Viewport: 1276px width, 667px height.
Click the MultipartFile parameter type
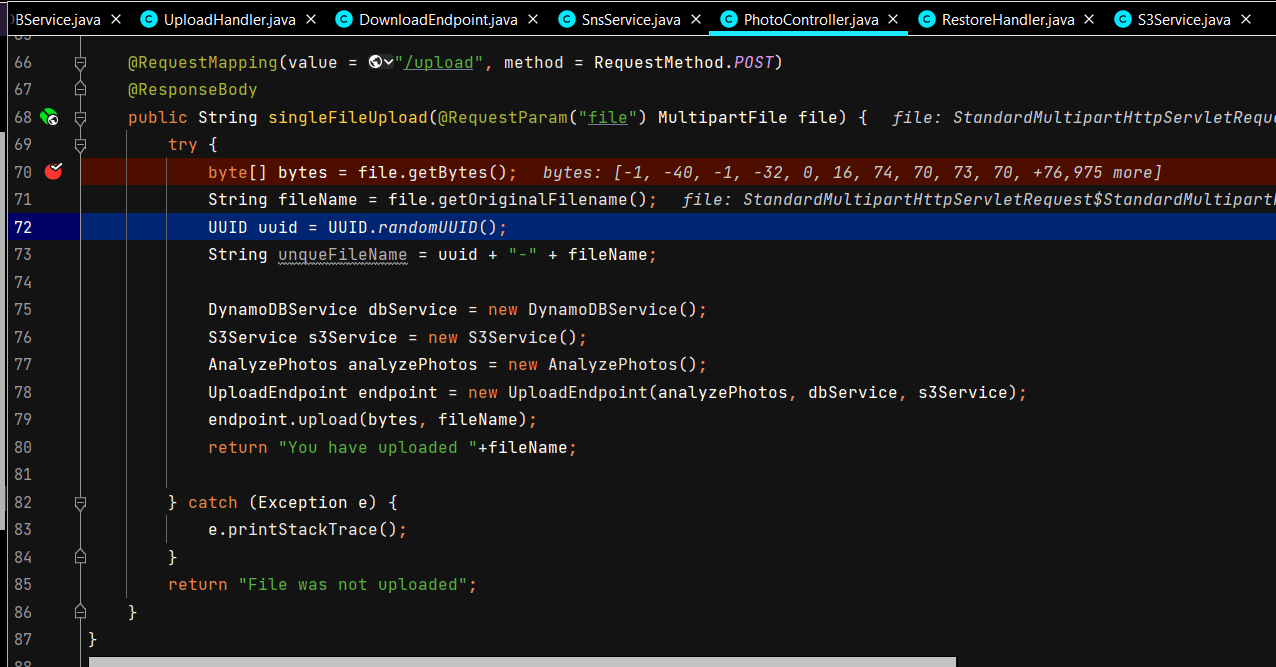[x=723, y=117]
